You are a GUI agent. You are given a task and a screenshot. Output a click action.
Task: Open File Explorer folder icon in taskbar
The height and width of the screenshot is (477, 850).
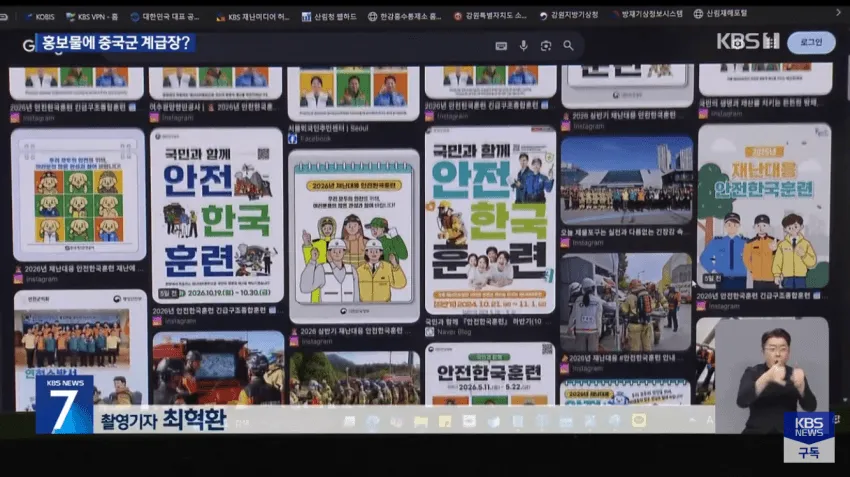tap(420, 421)
